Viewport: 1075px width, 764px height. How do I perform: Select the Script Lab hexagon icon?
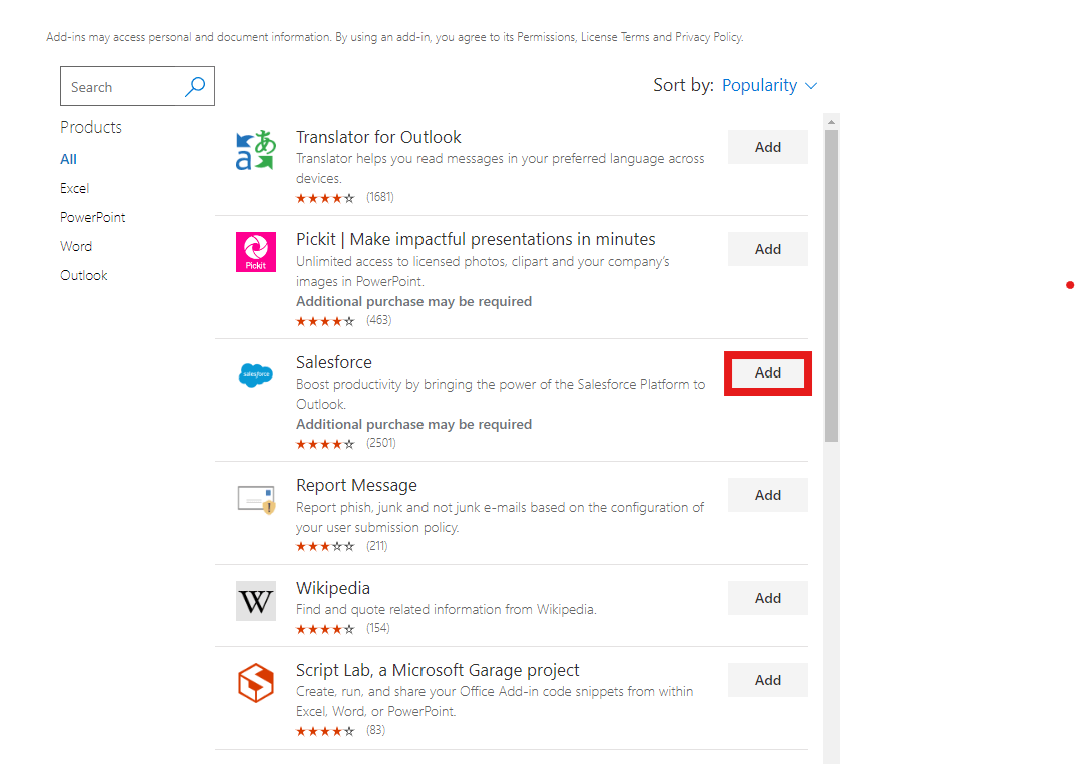pos(255,682)
